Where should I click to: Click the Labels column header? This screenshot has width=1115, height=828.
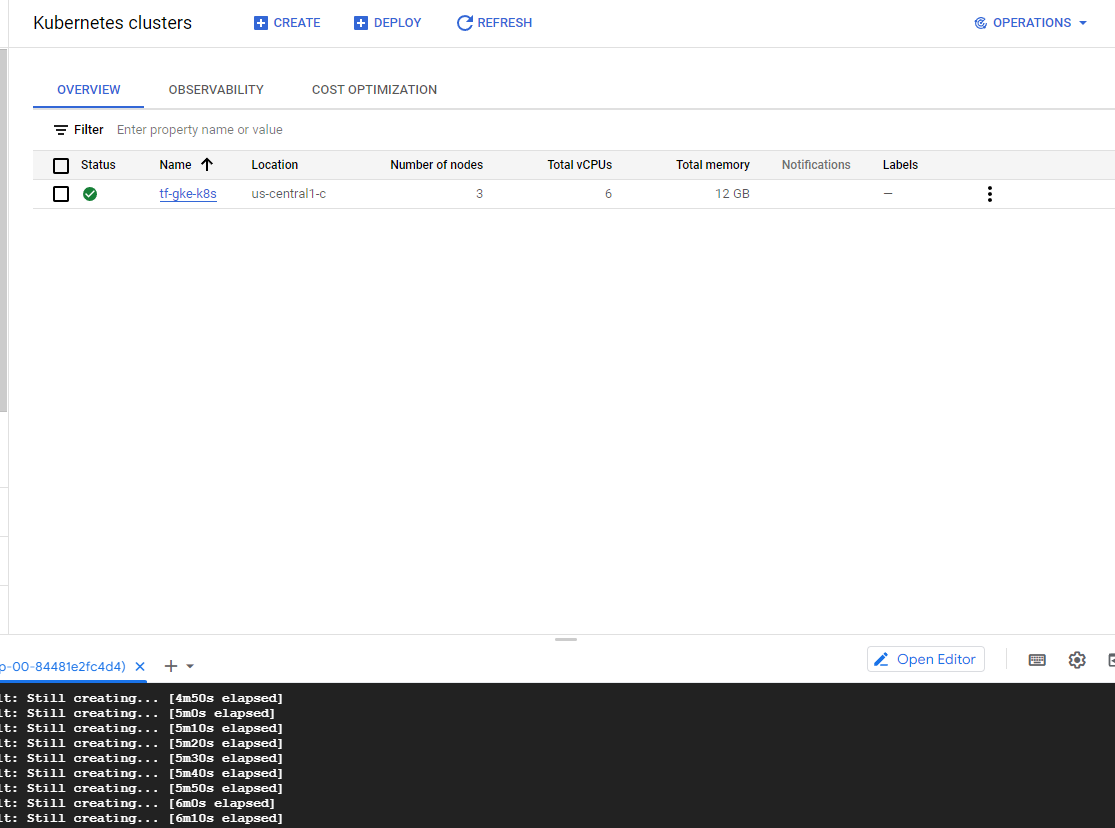[900, 164]
